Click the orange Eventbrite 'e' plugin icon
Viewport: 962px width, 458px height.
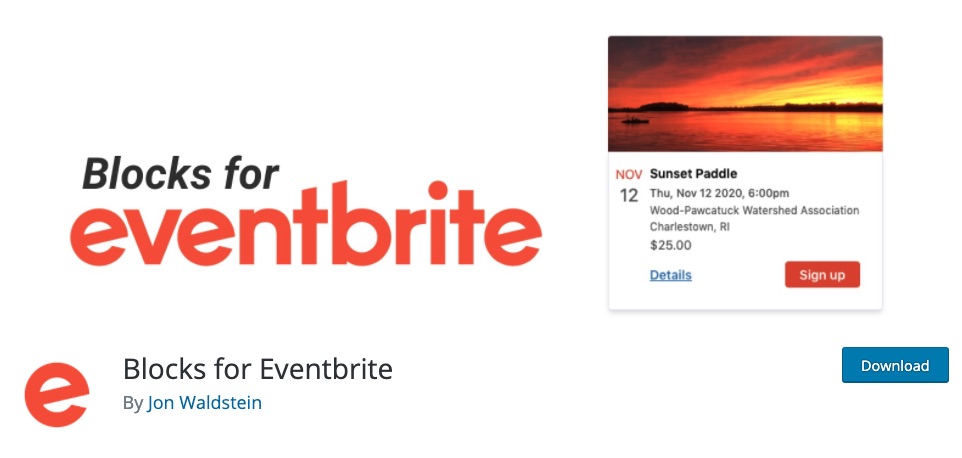click(57, 393)
